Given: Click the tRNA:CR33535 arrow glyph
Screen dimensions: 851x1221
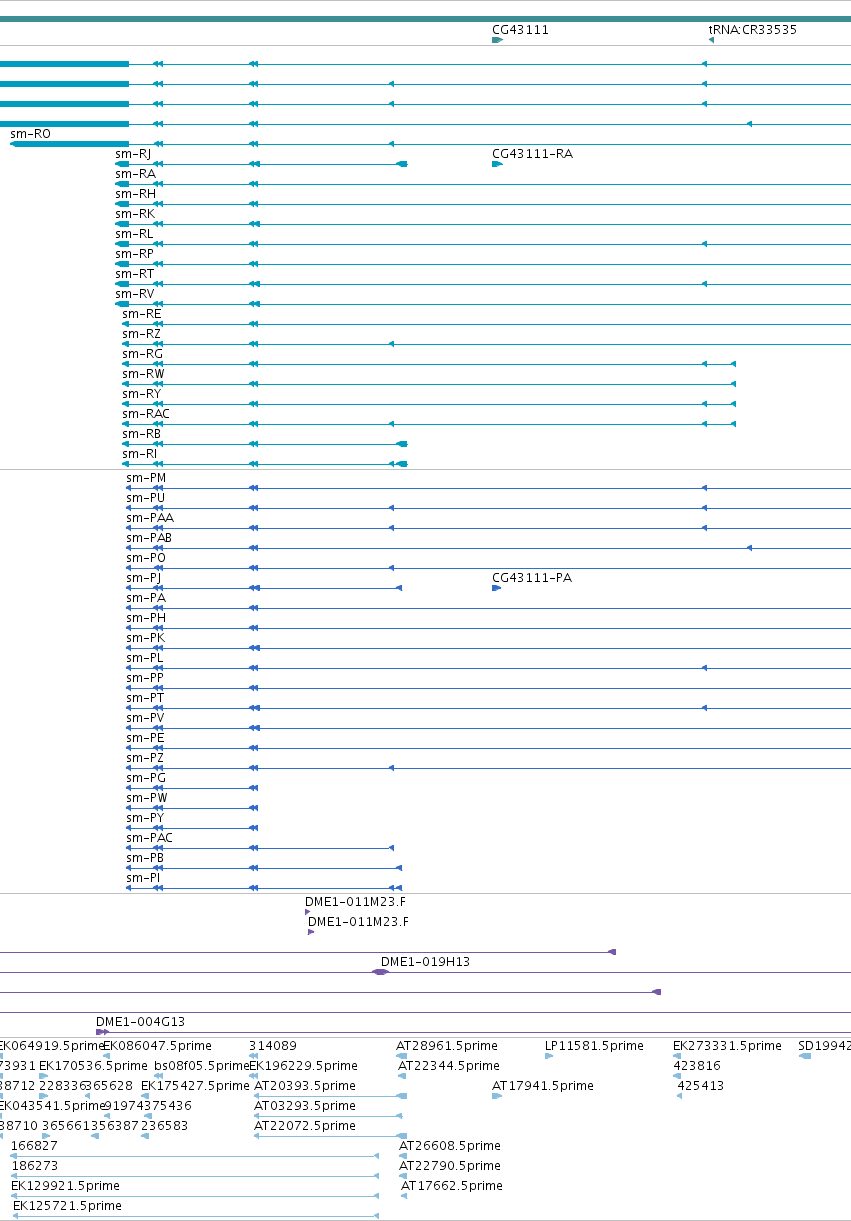Looking at the screenshot, I should pyautogui.click(x=711, y=40).
